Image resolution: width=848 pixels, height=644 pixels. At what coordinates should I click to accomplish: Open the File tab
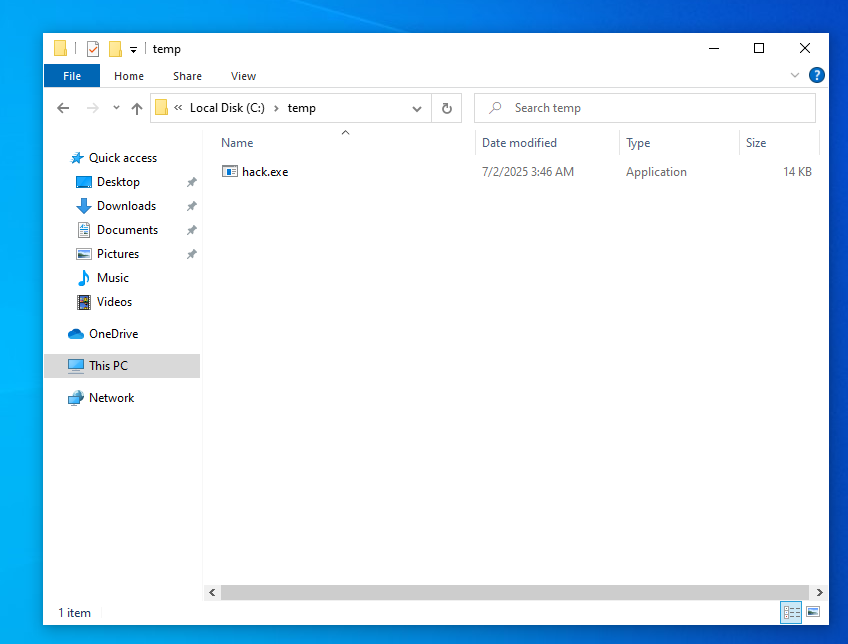point(72,76)
